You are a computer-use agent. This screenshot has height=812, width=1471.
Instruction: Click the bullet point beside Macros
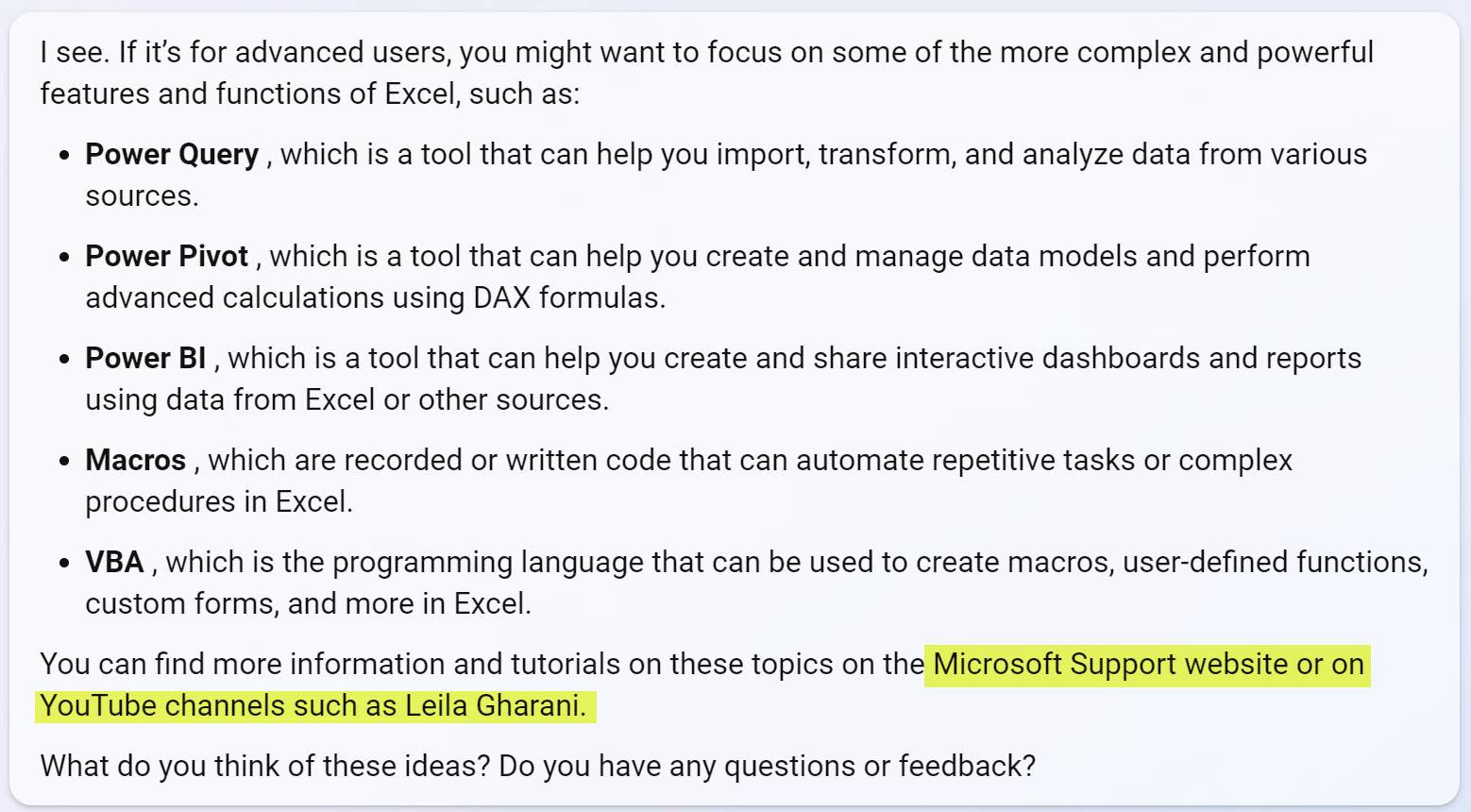tap(64, 462)
